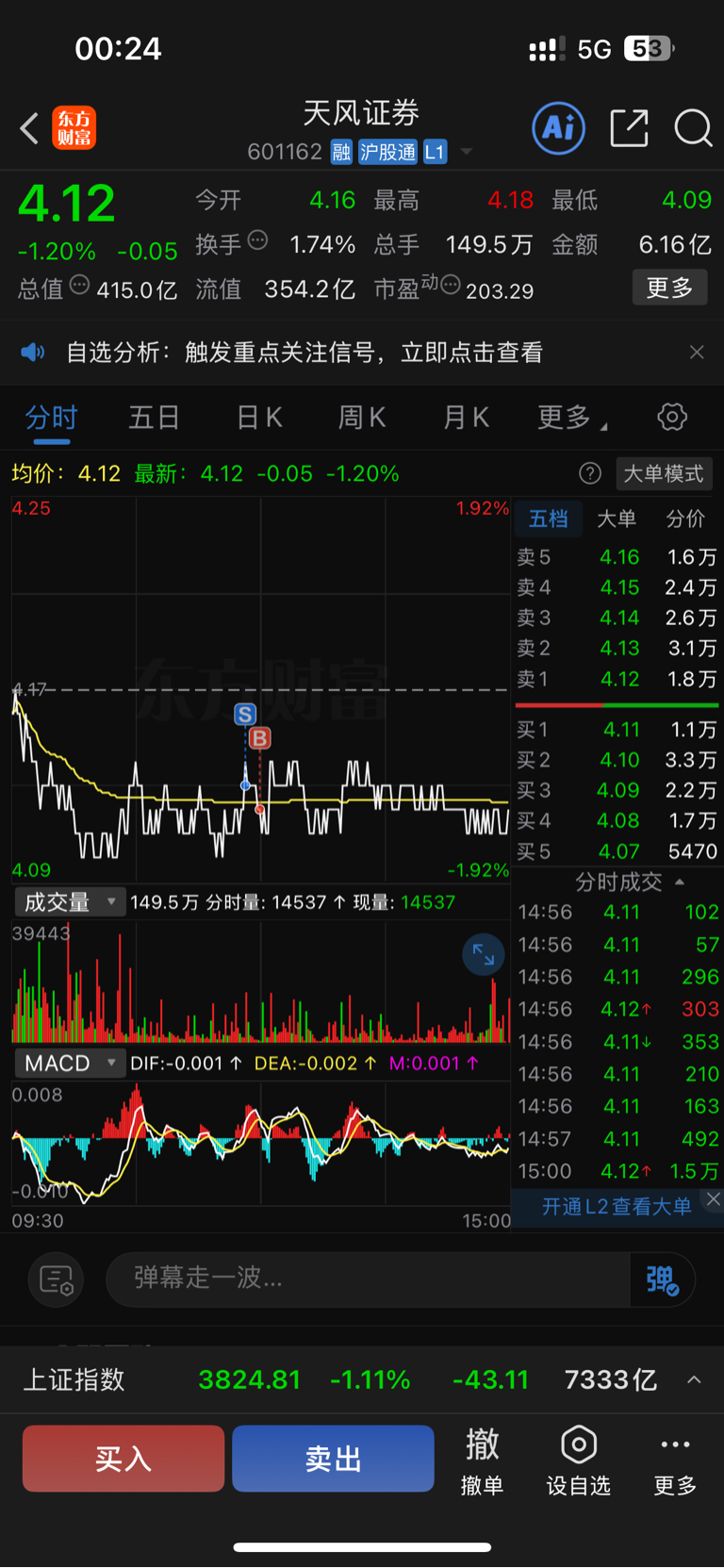Tap info icon next to 市盈
Viewport: 724px width, 1568px height.
[451, 285]
